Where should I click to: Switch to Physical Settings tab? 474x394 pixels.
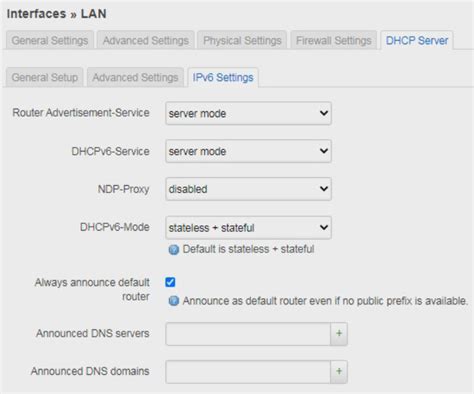point(242,40)
